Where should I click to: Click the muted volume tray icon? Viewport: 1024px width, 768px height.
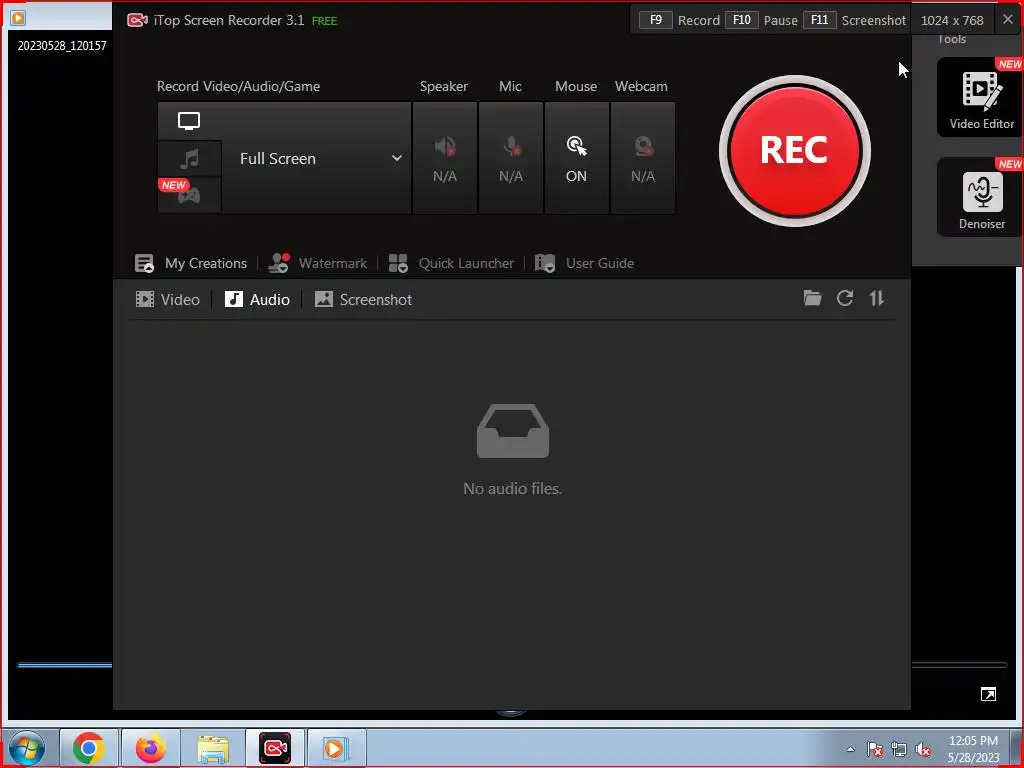[923, 749]
